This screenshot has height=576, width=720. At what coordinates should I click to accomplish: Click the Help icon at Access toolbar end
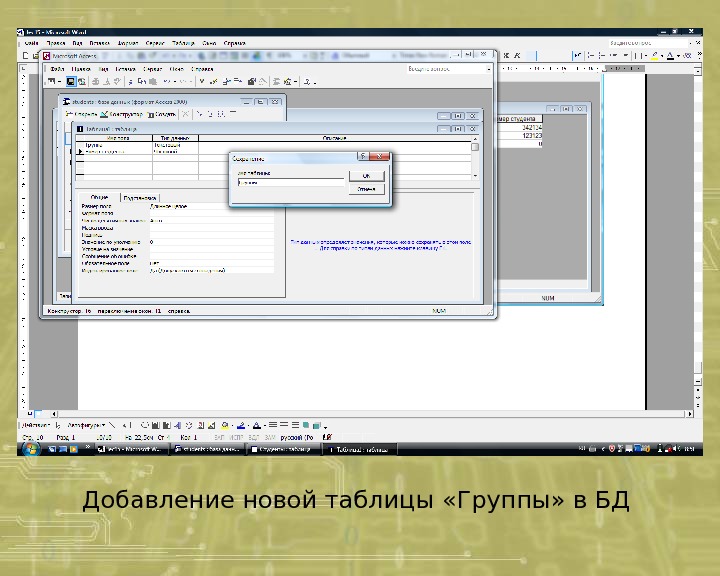tap(307, 82)
